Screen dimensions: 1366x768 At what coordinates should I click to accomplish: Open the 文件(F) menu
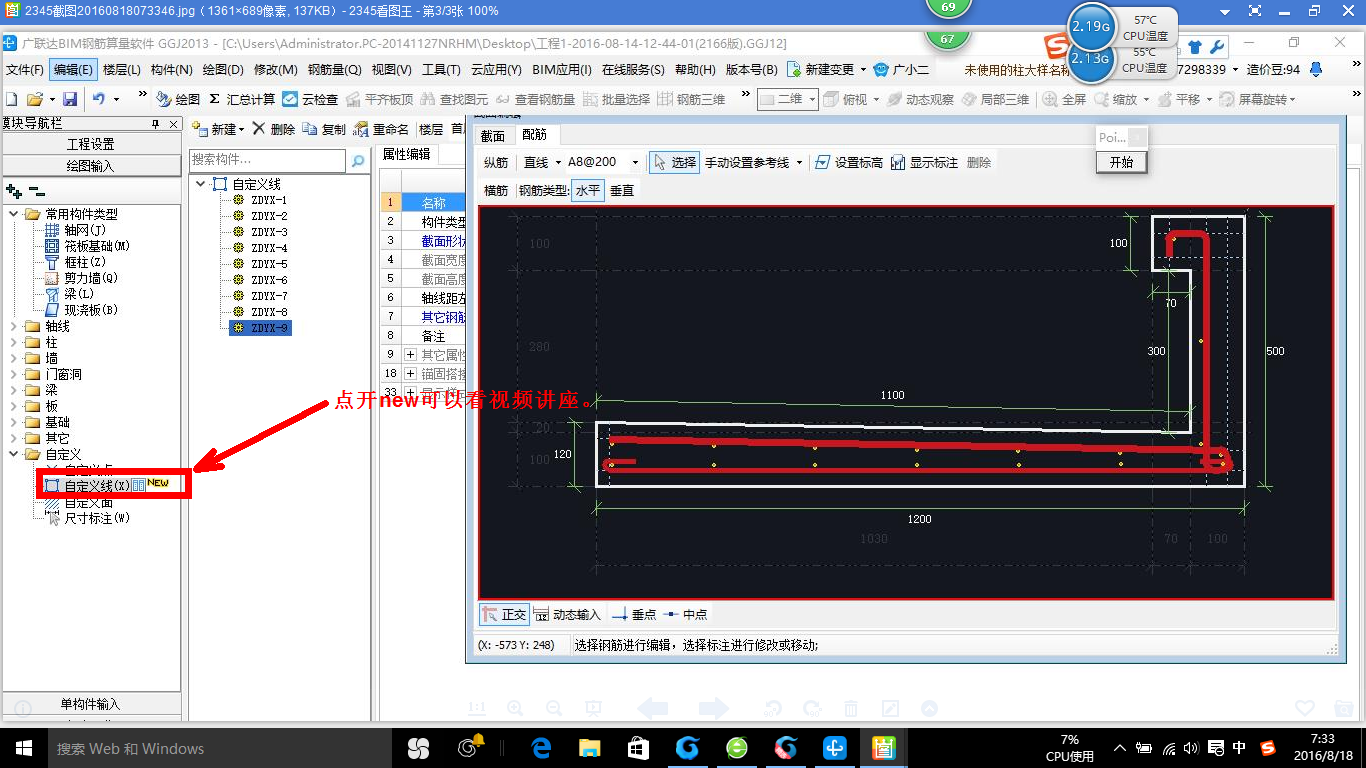click(x=25, y=69)
